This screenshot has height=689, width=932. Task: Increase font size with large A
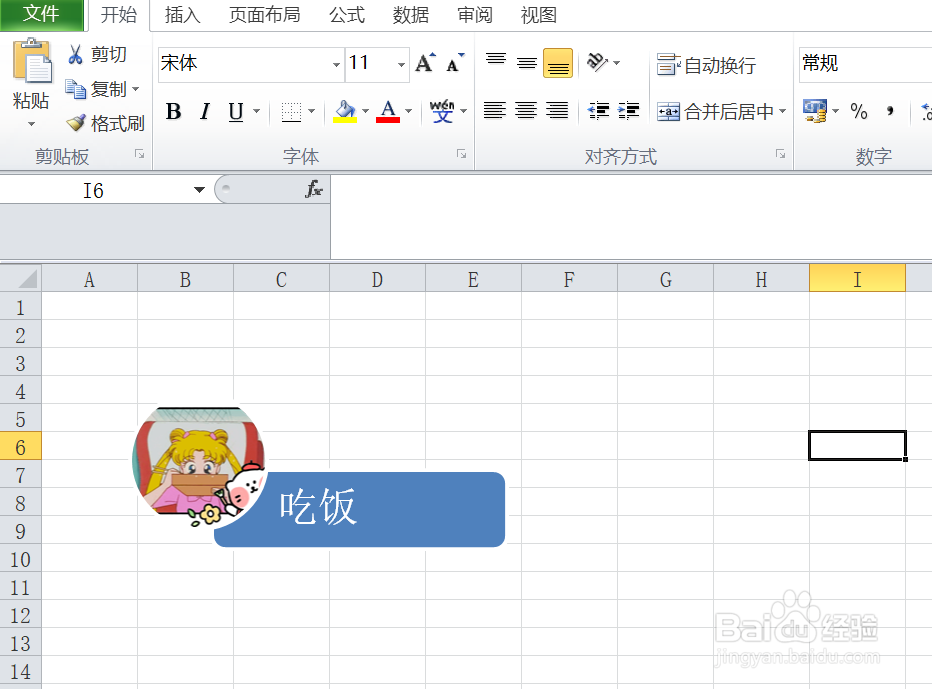coord(425,62)
